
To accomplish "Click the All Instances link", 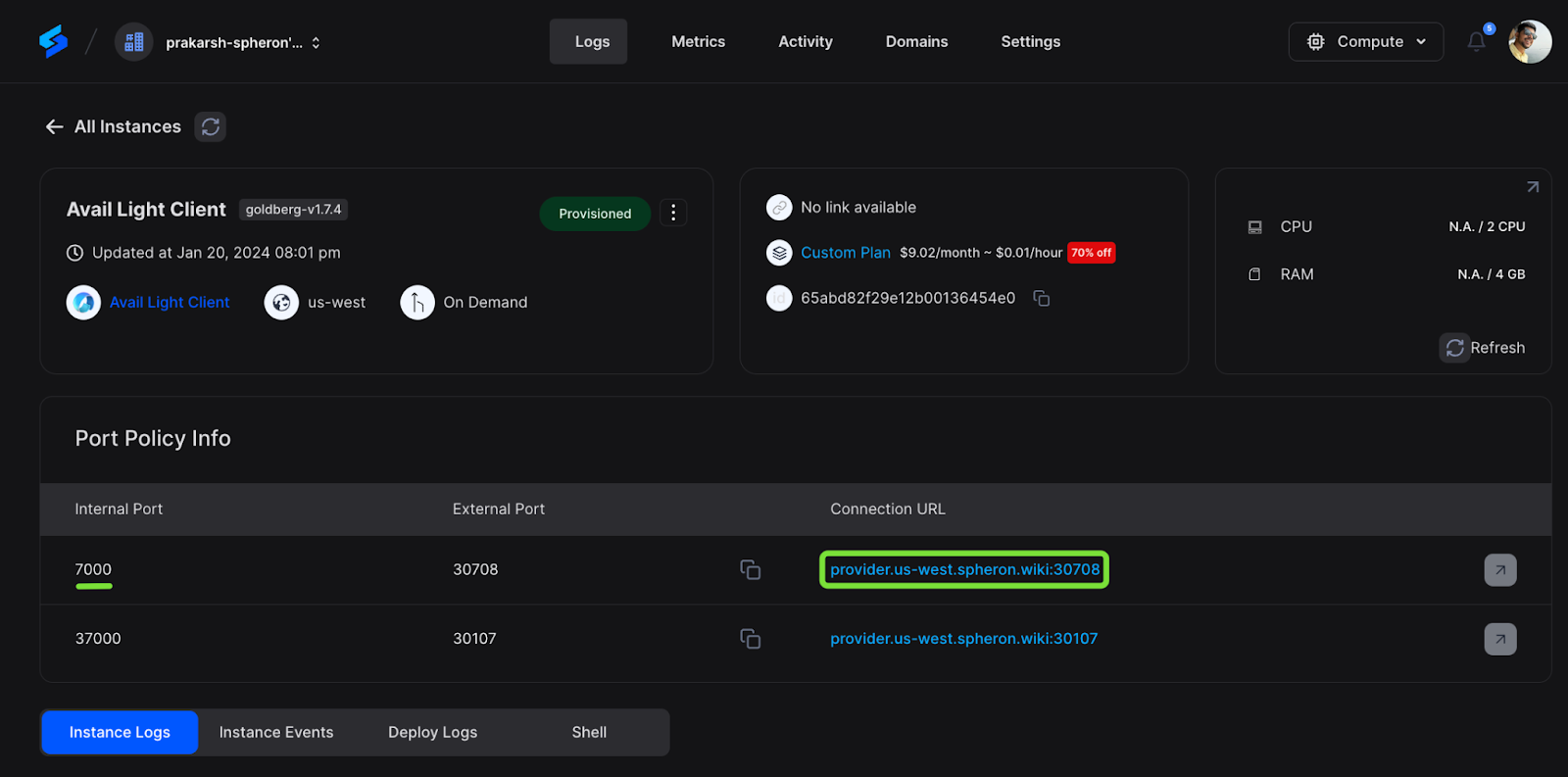I will click(127, 126).
